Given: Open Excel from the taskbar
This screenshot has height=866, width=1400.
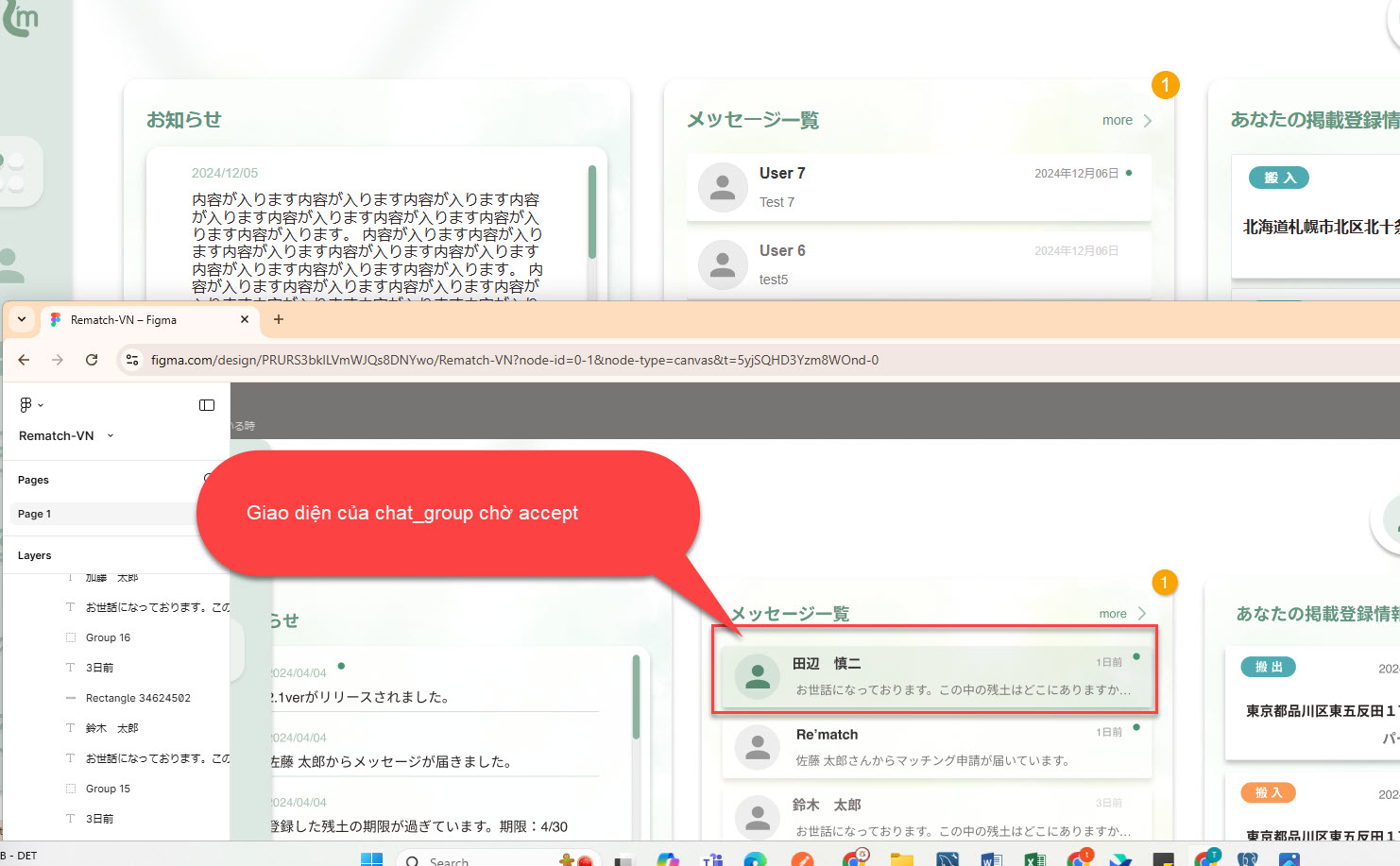Looking at the screenshot, I should coord(1034,858).
